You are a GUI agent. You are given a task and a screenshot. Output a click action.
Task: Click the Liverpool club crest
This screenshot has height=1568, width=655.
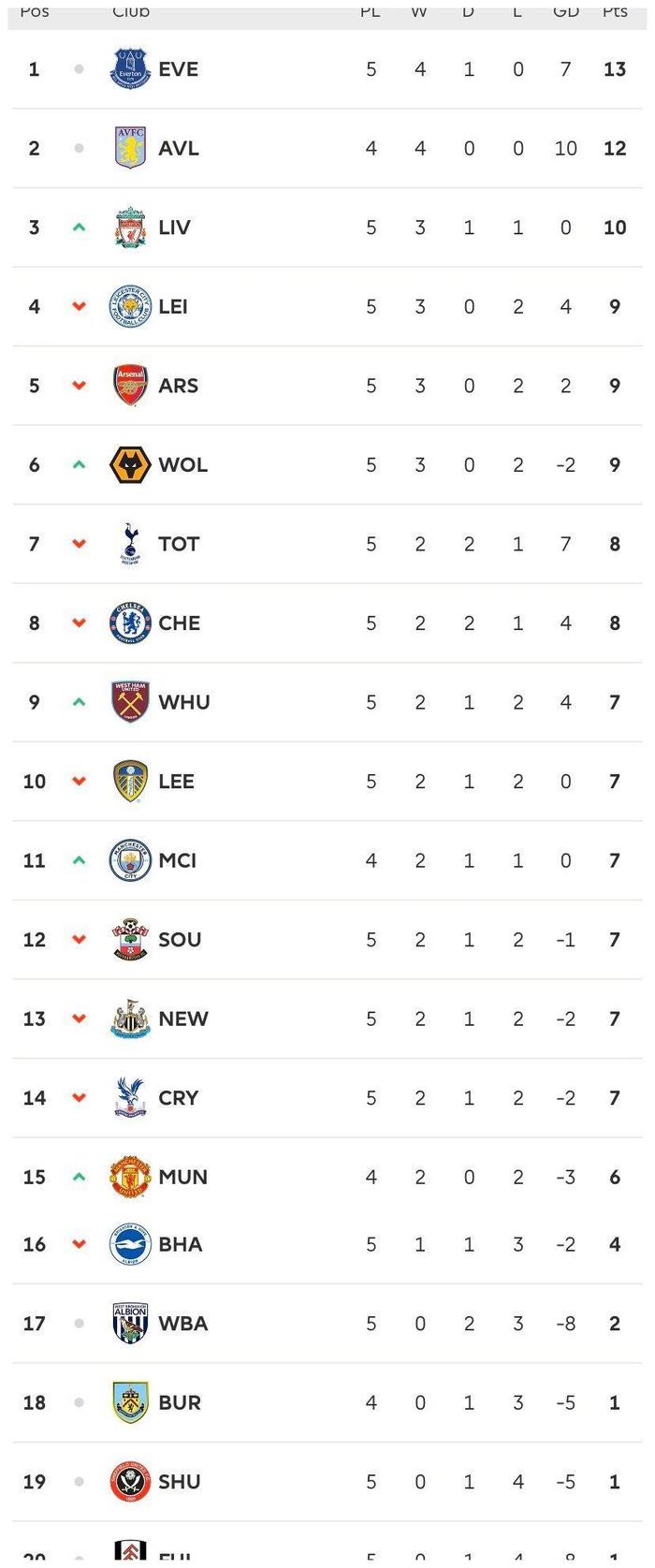point(130,227)
